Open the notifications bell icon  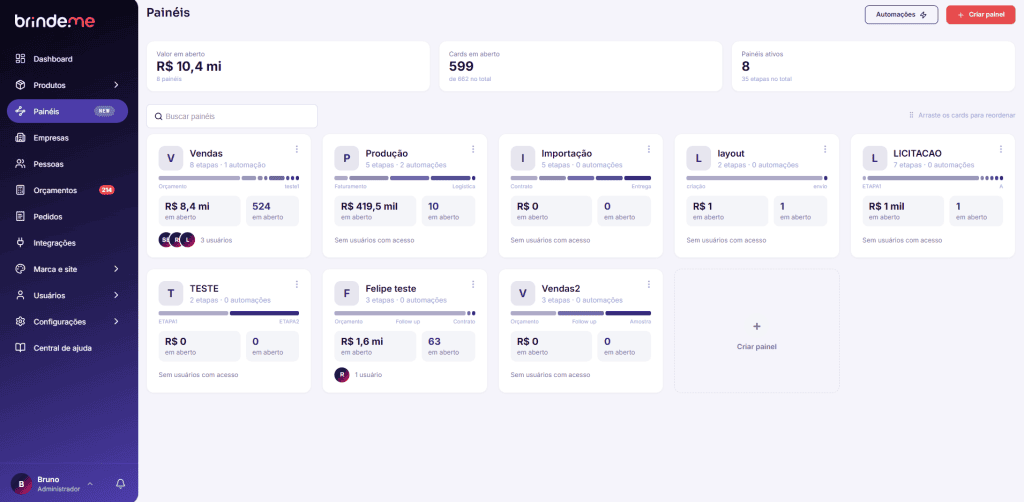coord(120,484)
